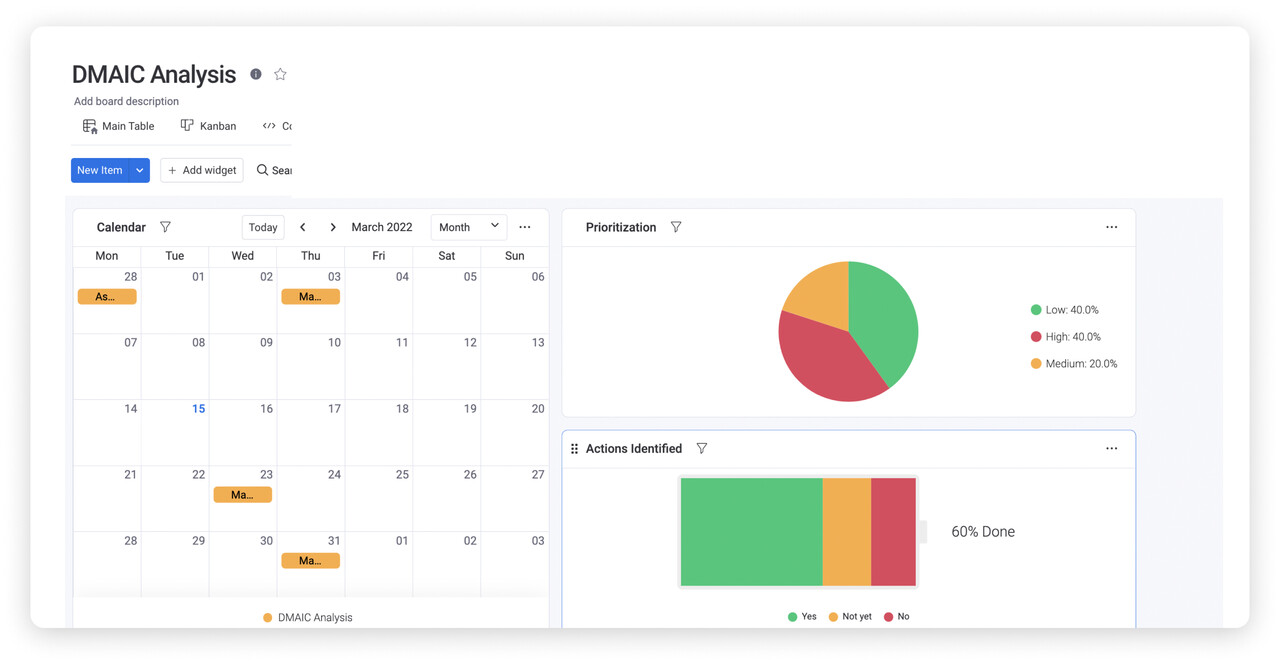Click the Actions Identified drag handle

(574, 449)
